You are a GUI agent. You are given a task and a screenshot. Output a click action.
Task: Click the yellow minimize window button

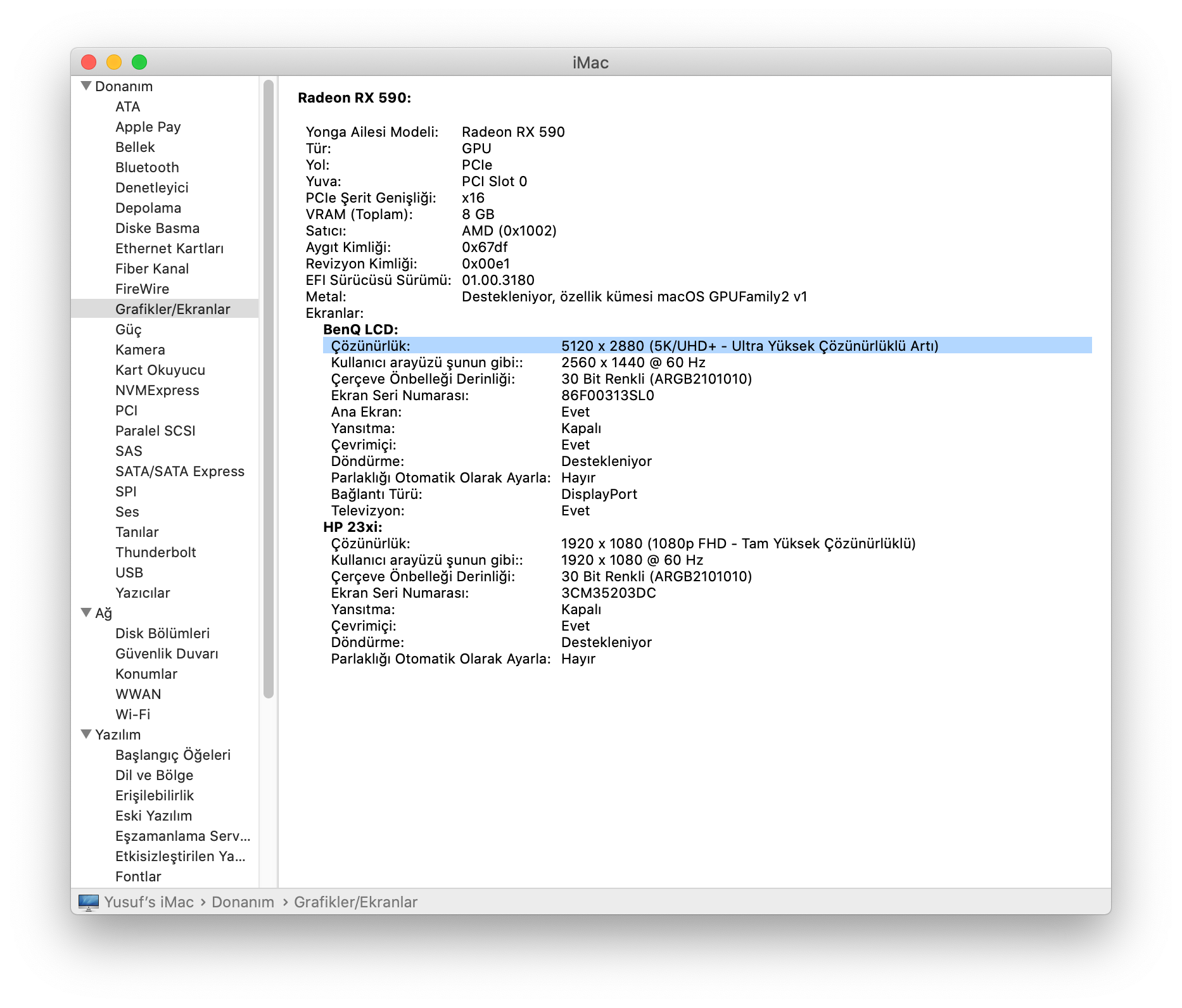point(114,62)
